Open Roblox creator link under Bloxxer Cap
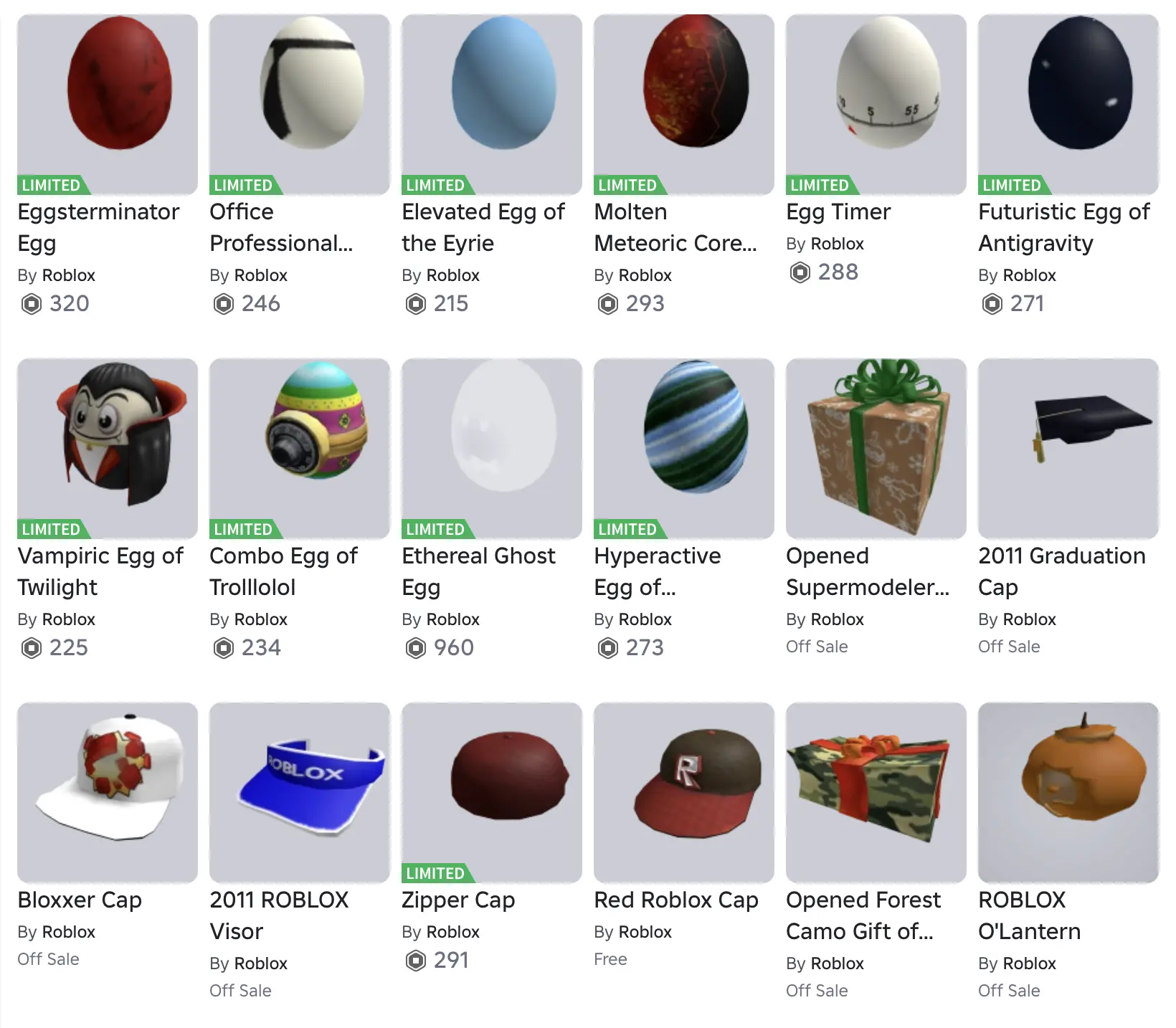The image size is (1176, 1028). tap(69, 932)
